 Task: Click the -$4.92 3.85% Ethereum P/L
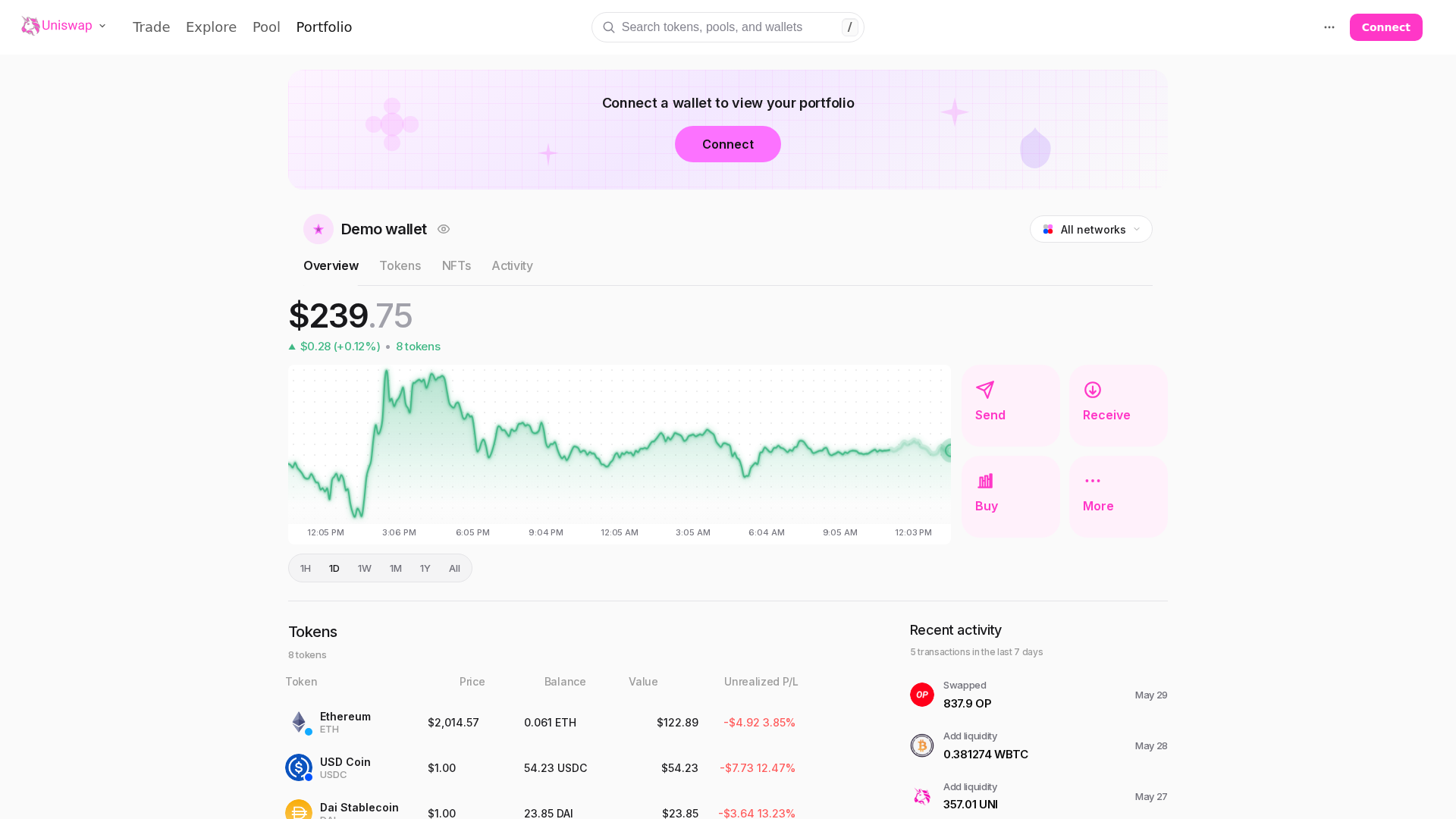coord(759,723)
